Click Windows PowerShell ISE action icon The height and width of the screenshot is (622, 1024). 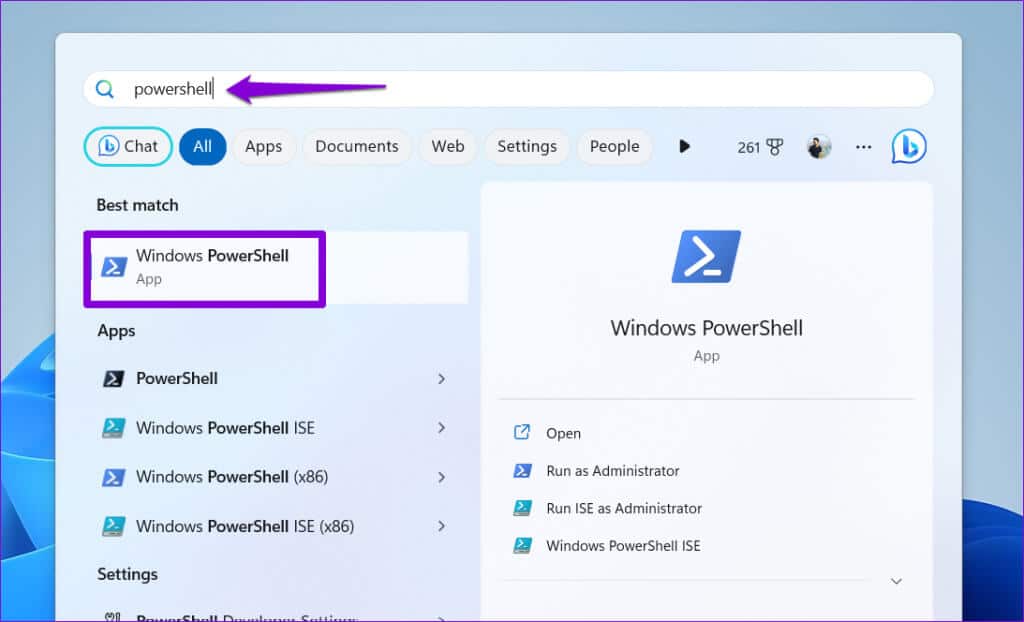[x=522, y=546]
